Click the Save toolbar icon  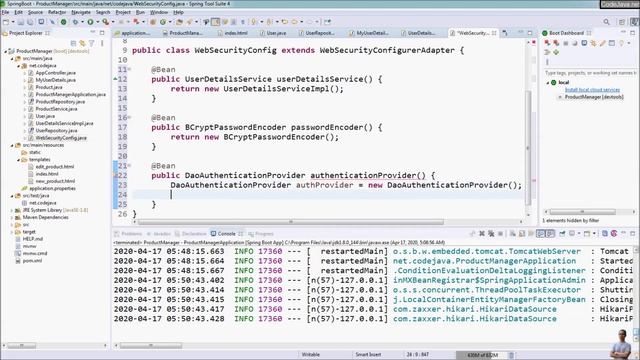(x=20, y=22)
